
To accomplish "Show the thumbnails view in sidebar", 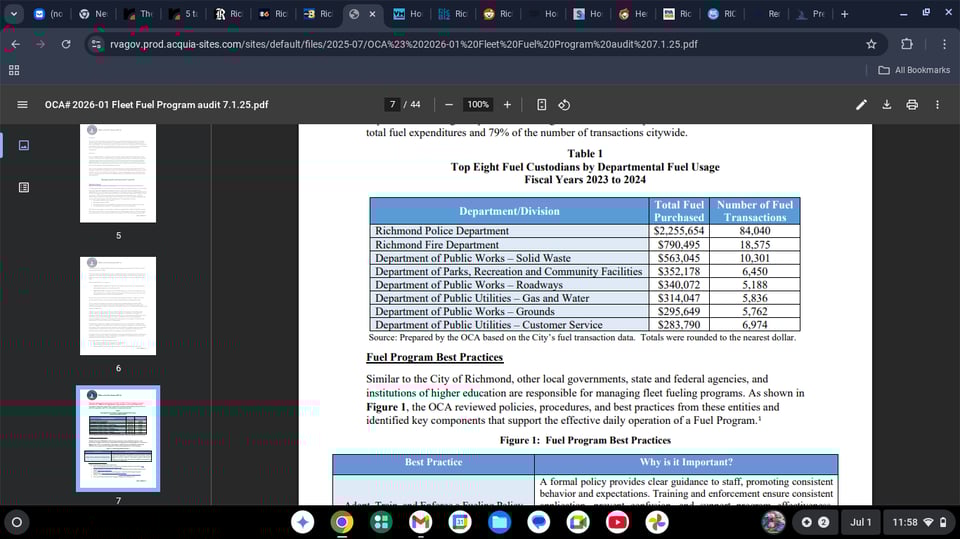I will (x=24, y=145).
